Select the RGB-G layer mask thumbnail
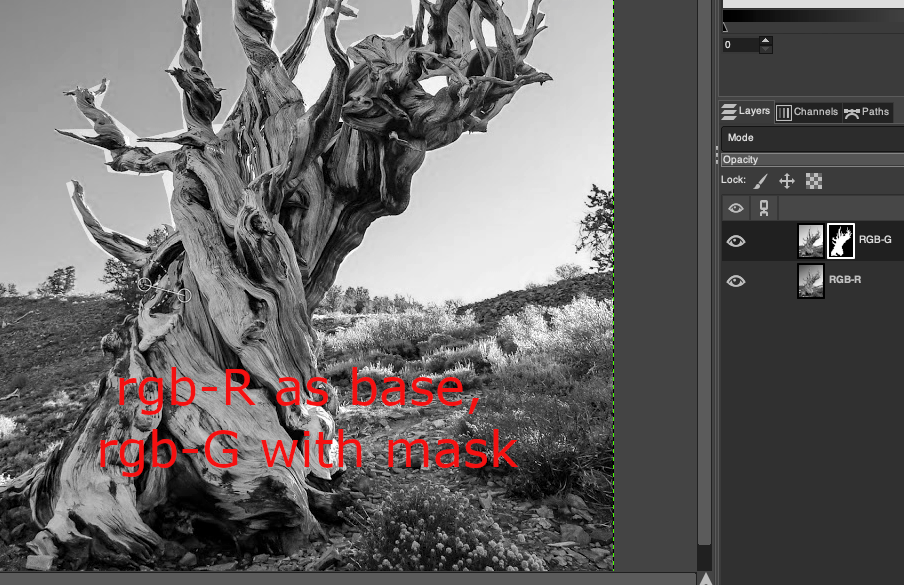Image resolution: width=904 pixels, height=585 pixels. 841,241
